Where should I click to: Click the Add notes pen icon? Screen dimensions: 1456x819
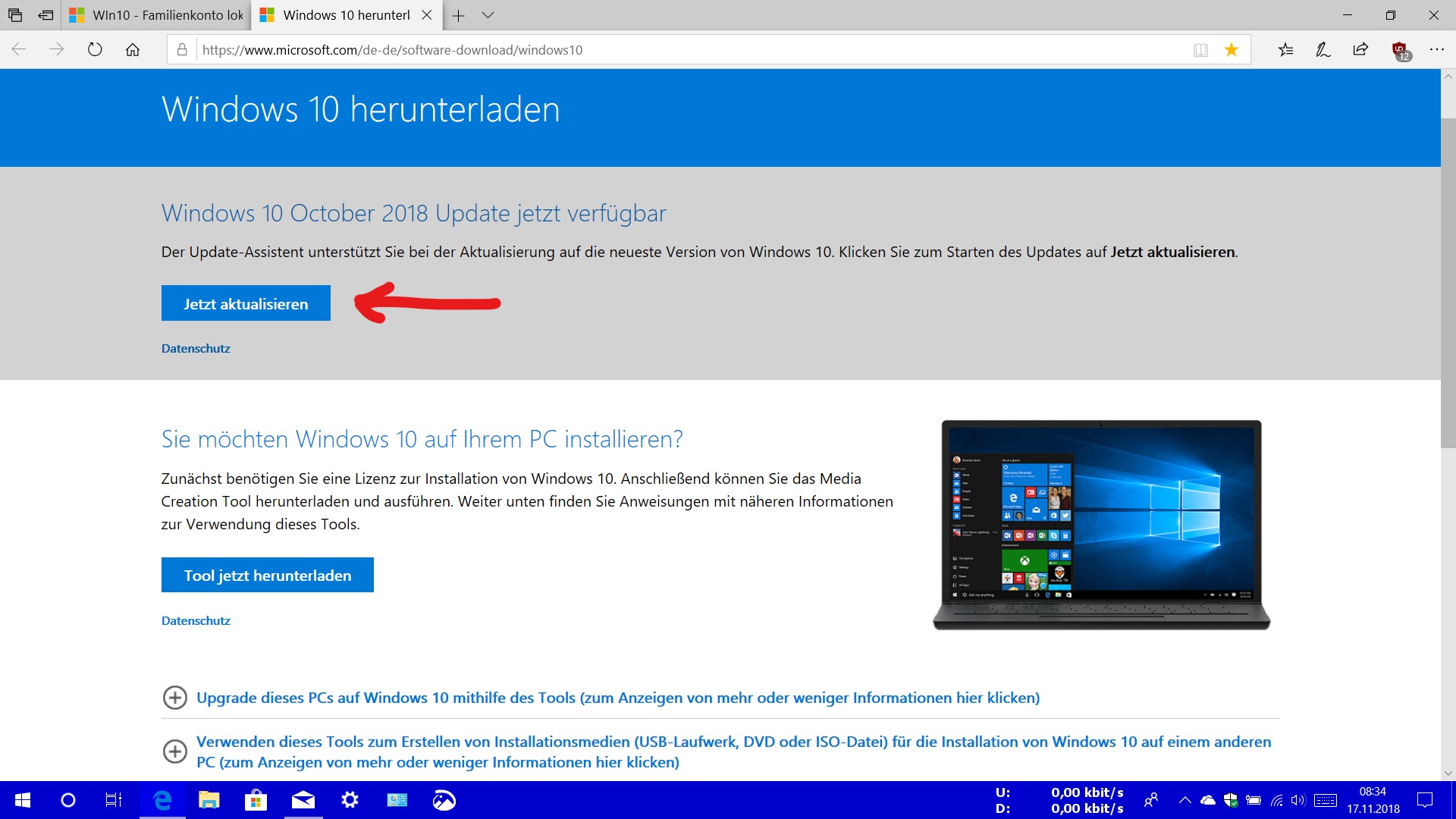pos(1323,49)
